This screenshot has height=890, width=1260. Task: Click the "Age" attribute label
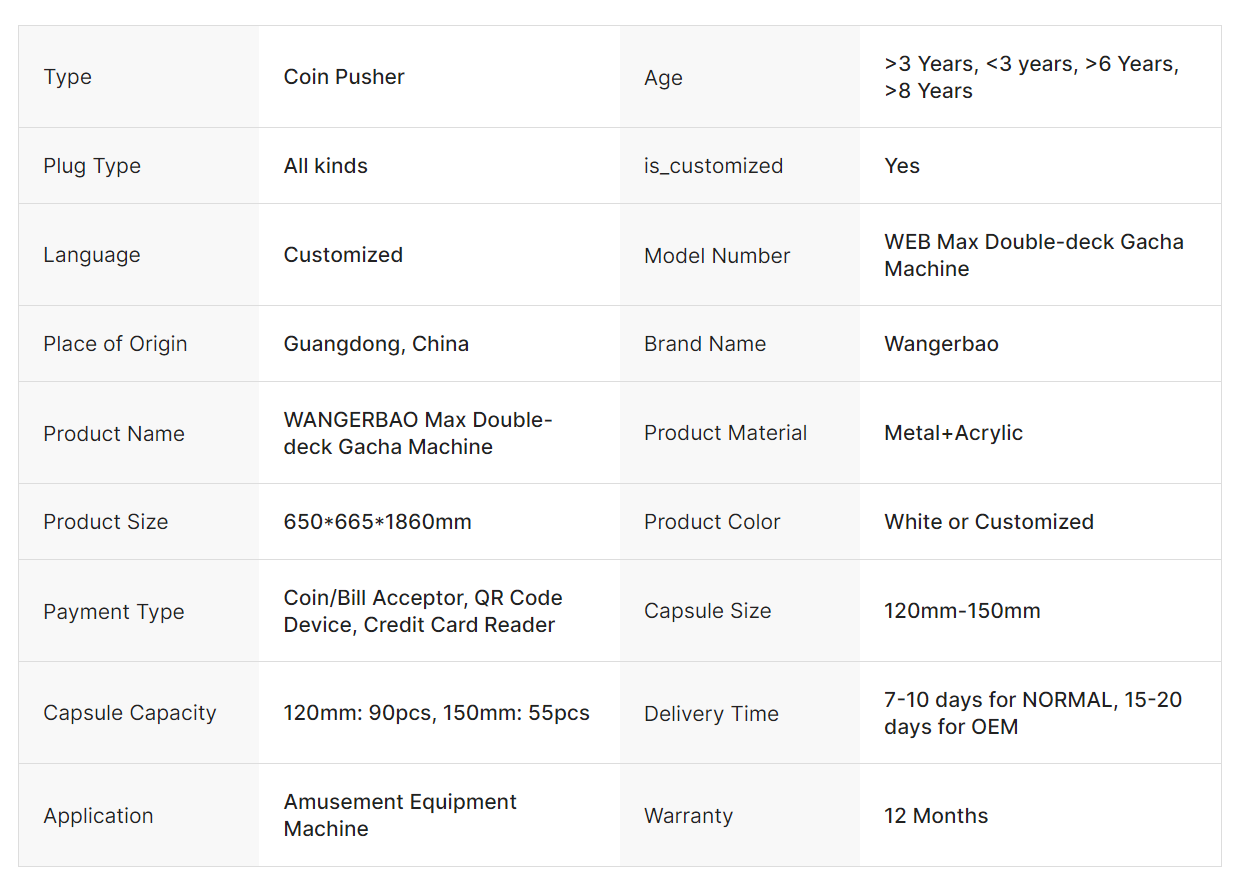pyautogui.click(x=663, y=78)
